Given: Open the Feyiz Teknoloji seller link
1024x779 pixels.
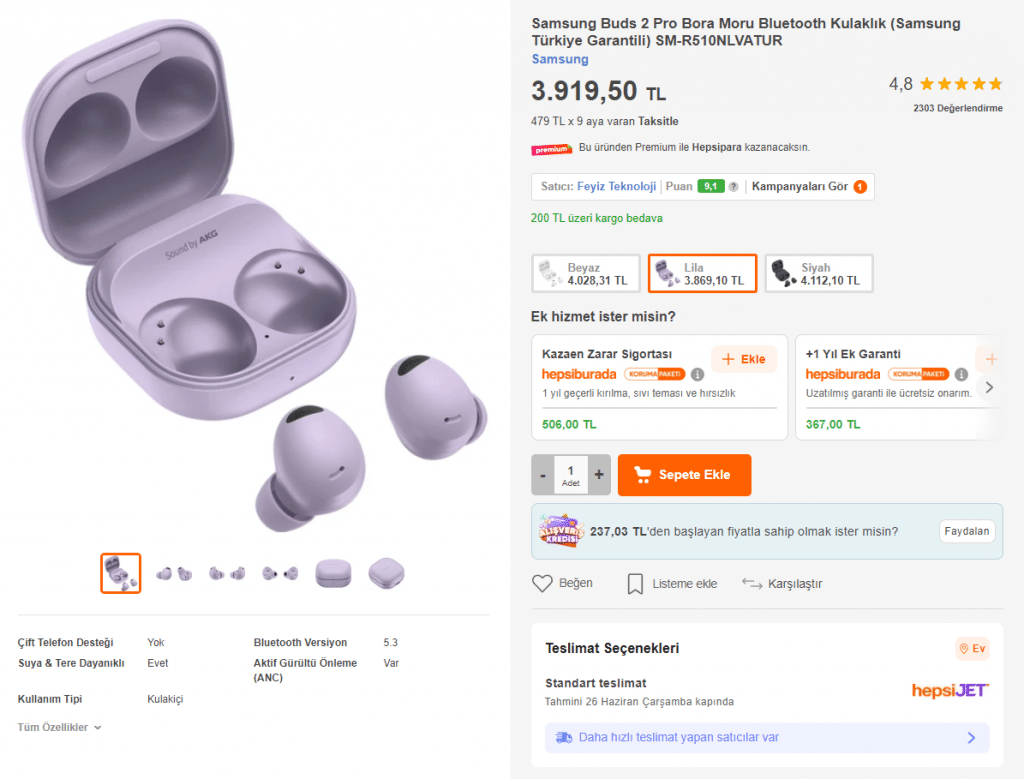Looking at the screenshot, I should pos(616,187).
